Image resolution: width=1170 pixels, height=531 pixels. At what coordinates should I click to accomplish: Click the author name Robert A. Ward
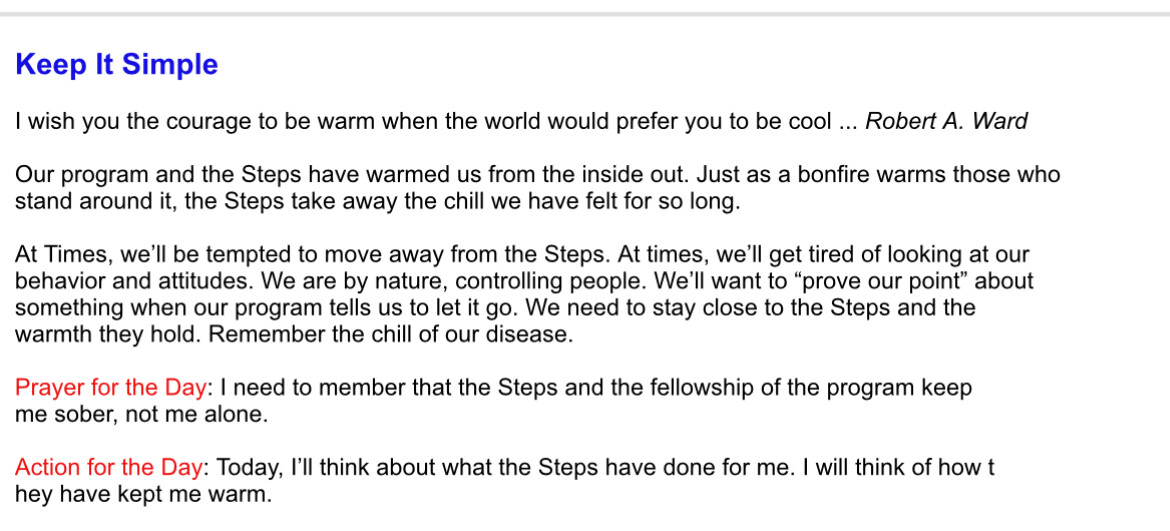(x=946, y=122)
